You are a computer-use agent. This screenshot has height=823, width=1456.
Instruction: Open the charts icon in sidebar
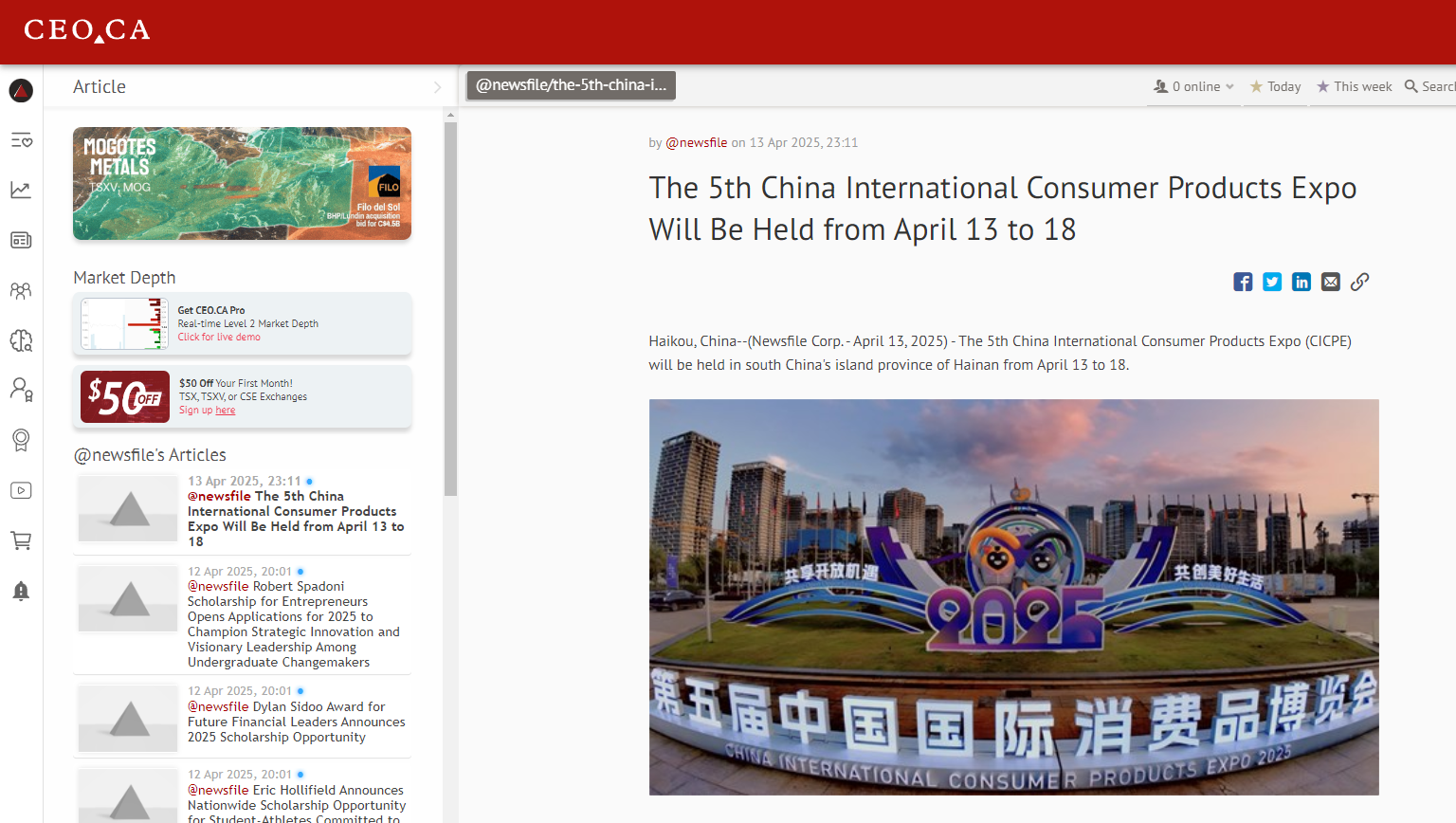click(21, 191)
